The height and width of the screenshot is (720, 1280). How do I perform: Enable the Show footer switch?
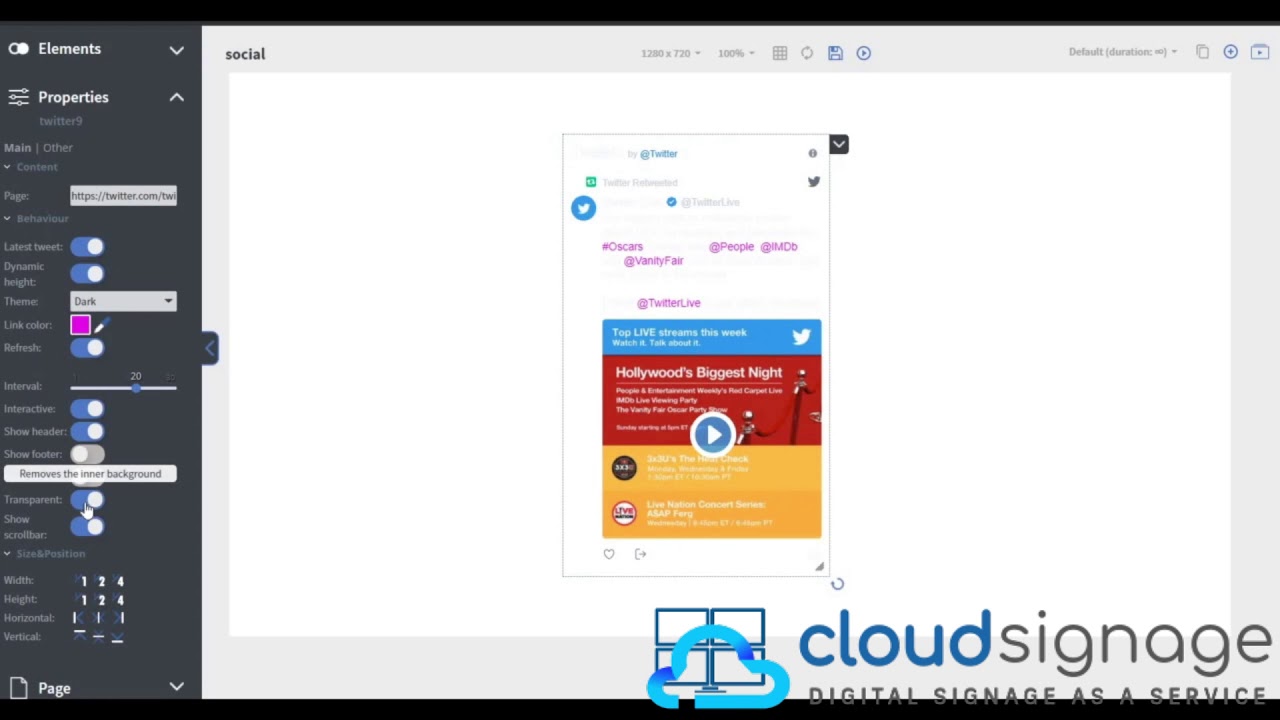(x=87, y=455)
